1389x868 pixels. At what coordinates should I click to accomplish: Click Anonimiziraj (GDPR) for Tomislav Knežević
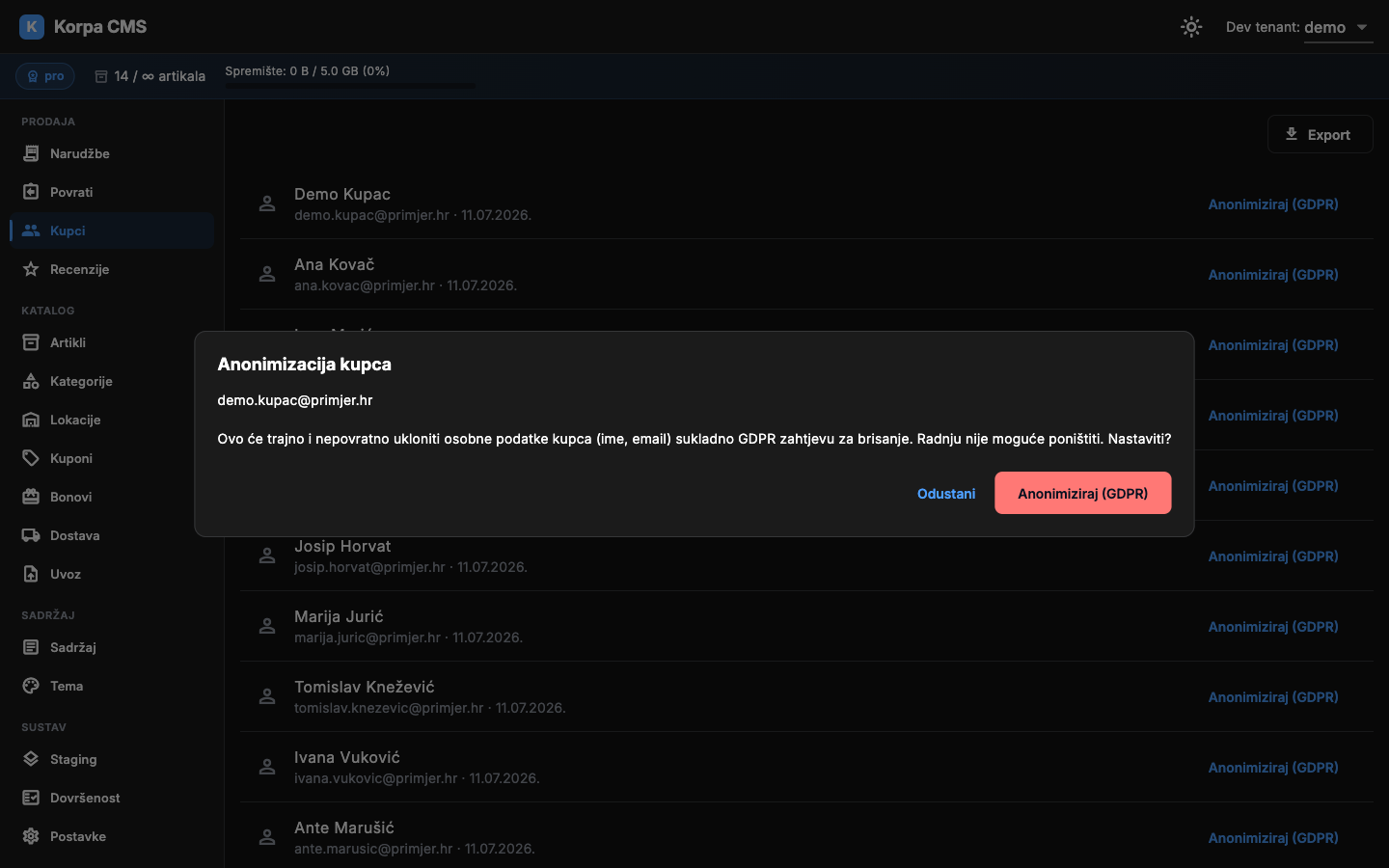tap(1273, 697)
